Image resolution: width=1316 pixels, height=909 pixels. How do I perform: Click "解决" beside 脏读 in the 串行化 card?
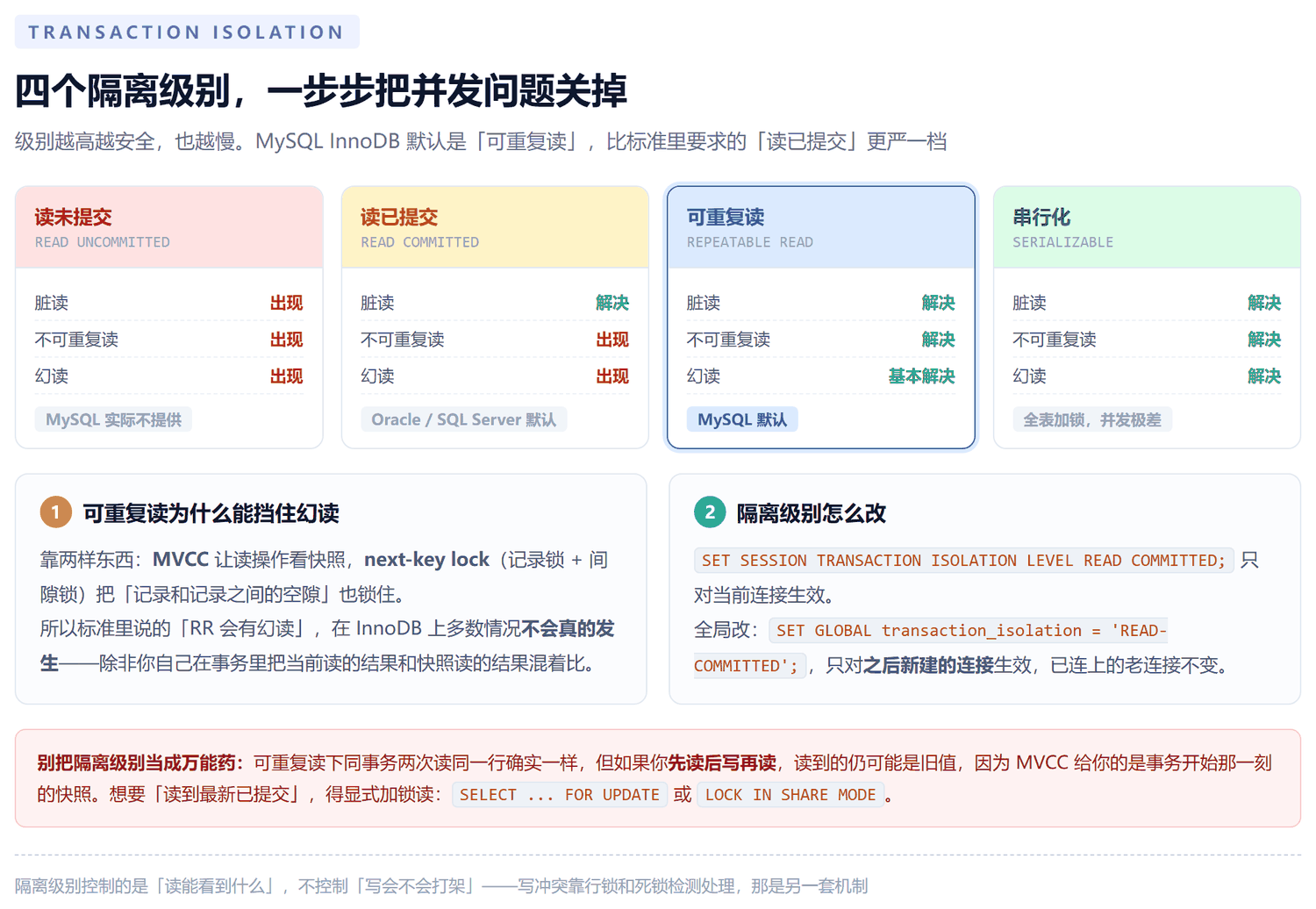[x=1264, y=303]
